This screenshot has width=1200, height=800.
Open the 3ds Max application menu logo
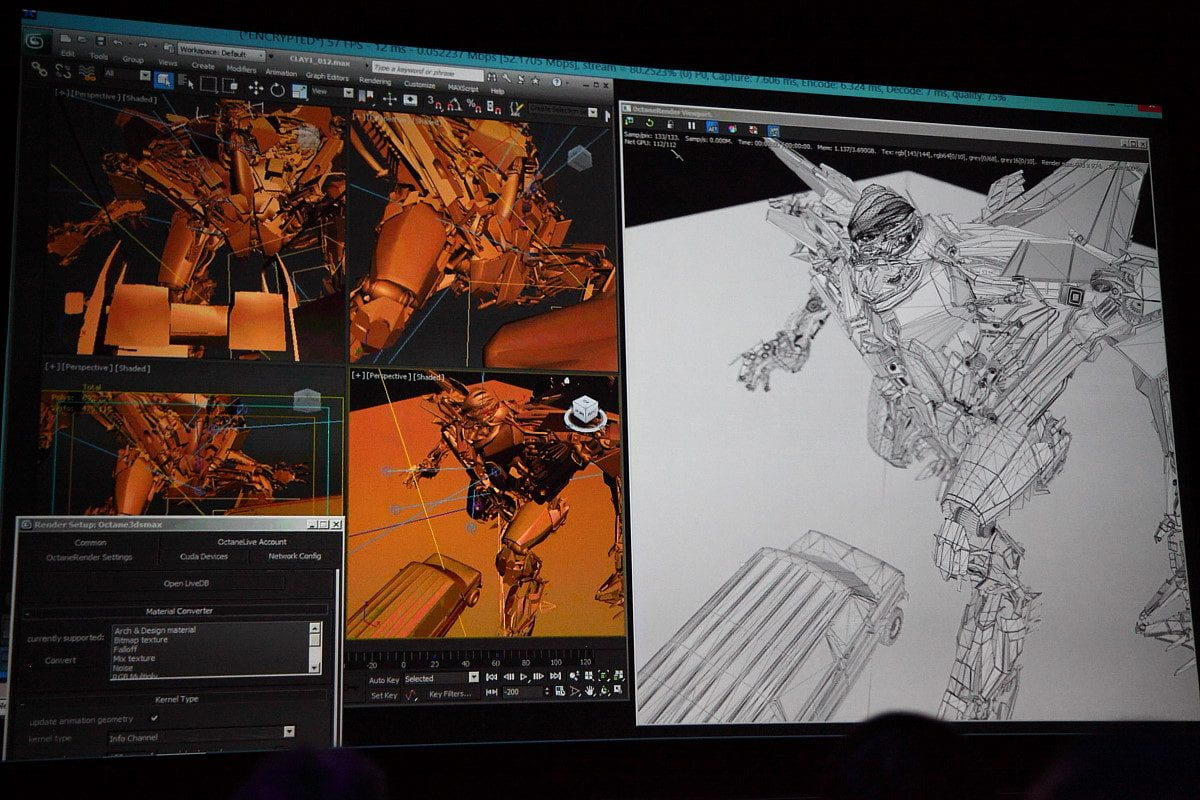point(36,42)
